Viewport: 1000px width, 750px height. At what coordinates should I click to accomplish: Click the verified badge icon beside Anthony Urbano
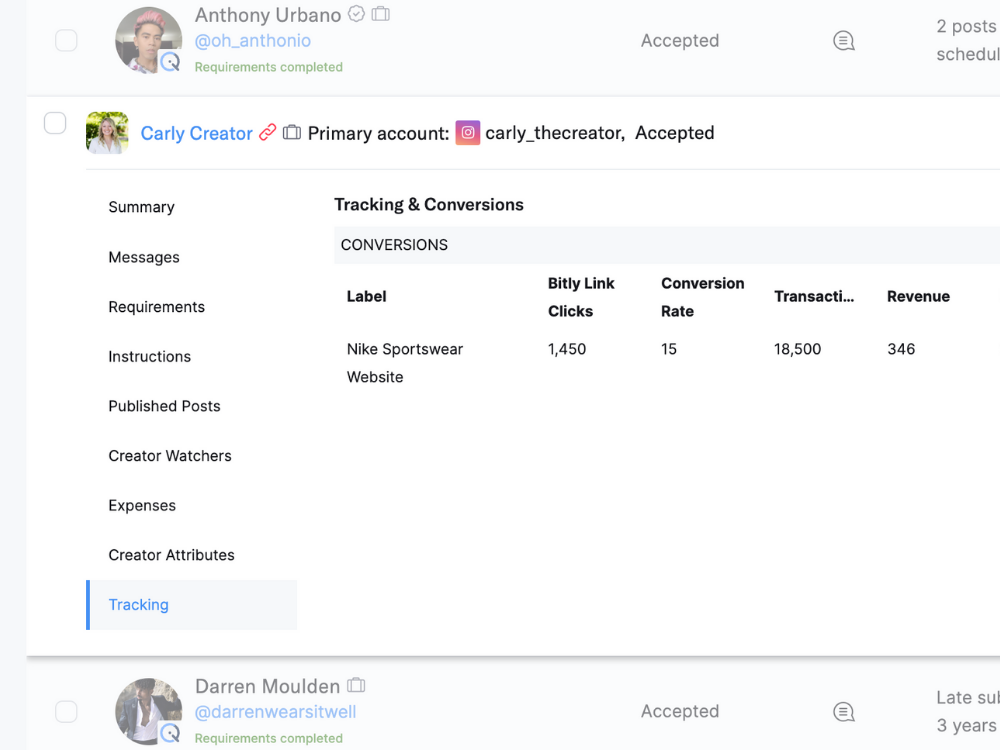coord(356,14)
